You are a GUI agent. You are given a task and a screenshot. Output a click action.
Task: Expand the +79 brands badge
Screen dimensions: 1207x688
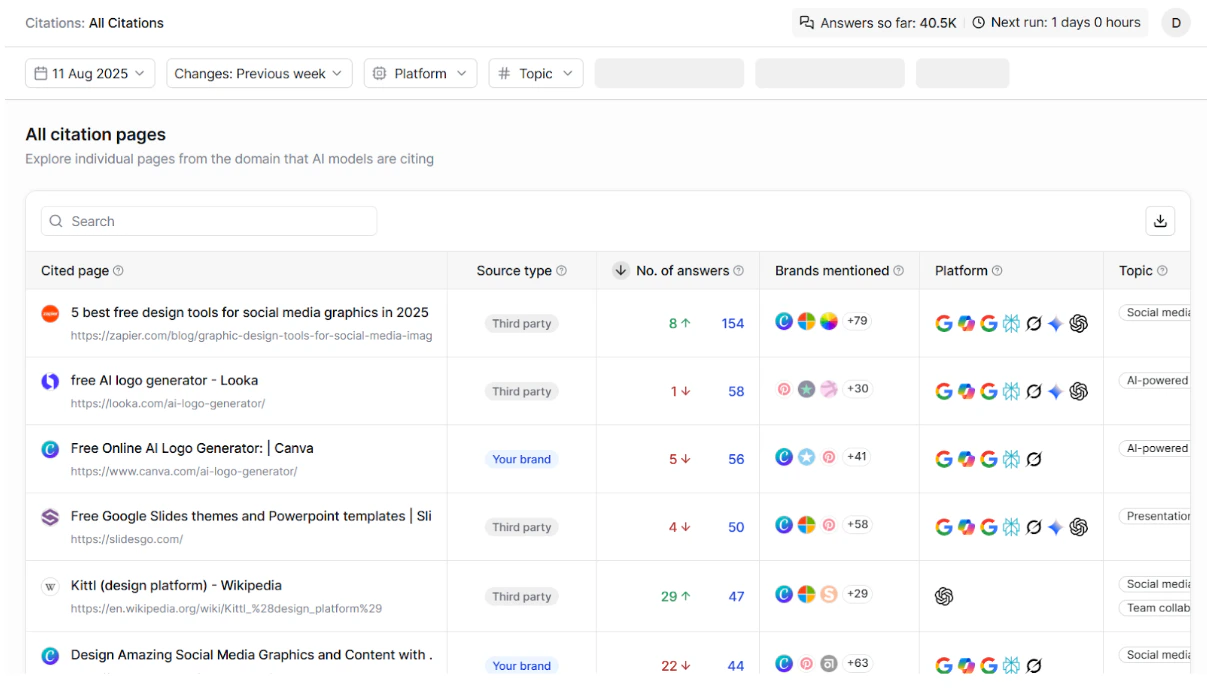coord(857,321)
